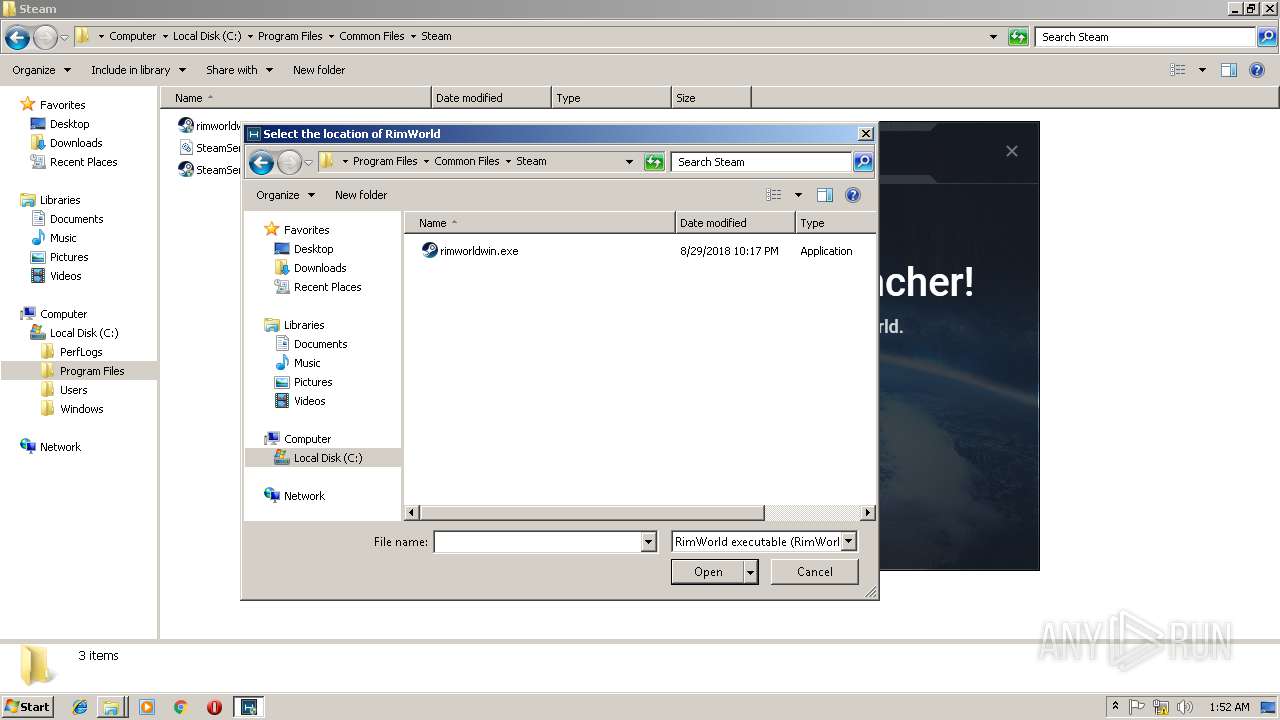The image size is (1280, 720).
Task: Open the Explorer window Organize menu
Action: 41,70
